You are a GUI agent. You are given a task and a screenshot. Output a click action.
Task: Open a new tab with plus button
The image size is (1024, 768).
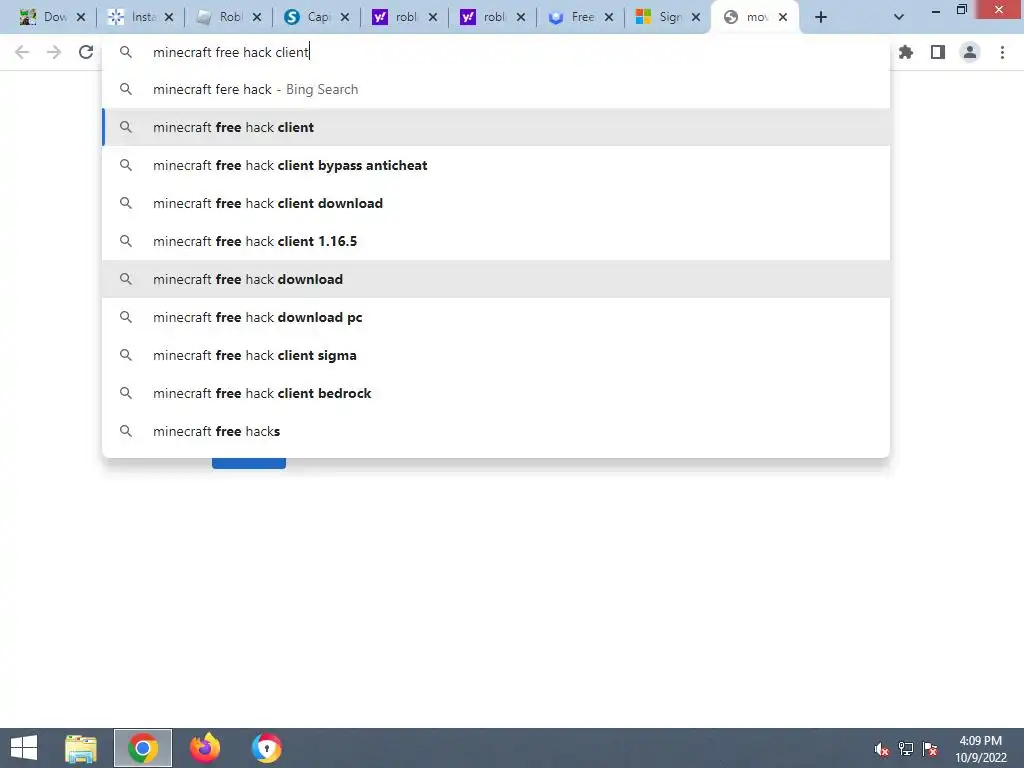click(821, 18)
